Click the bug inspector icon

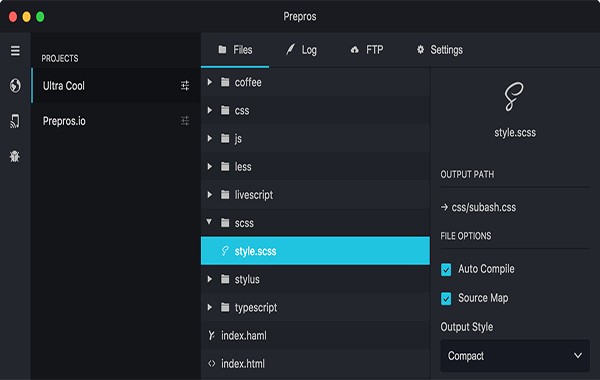click(x=15, y=156)
